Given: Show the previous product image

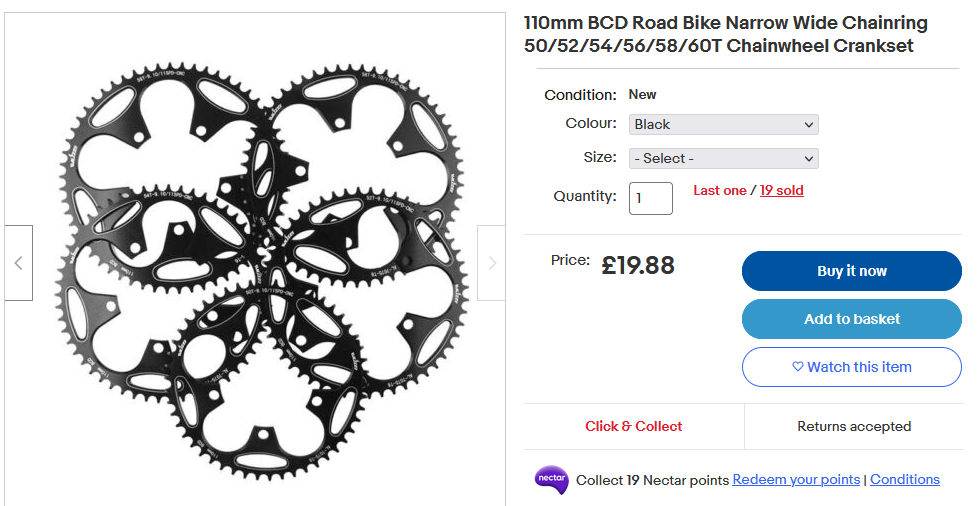Looking at the screenshot, I should [18, 263].
